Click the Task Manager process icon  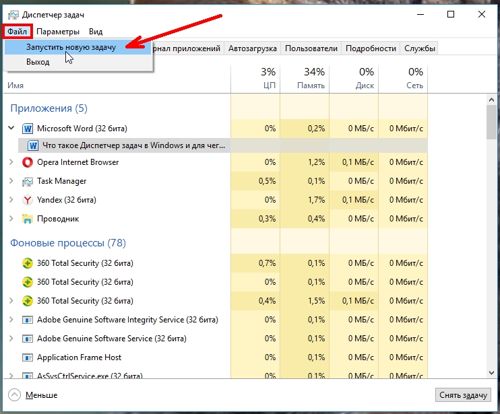coord(27,181)
